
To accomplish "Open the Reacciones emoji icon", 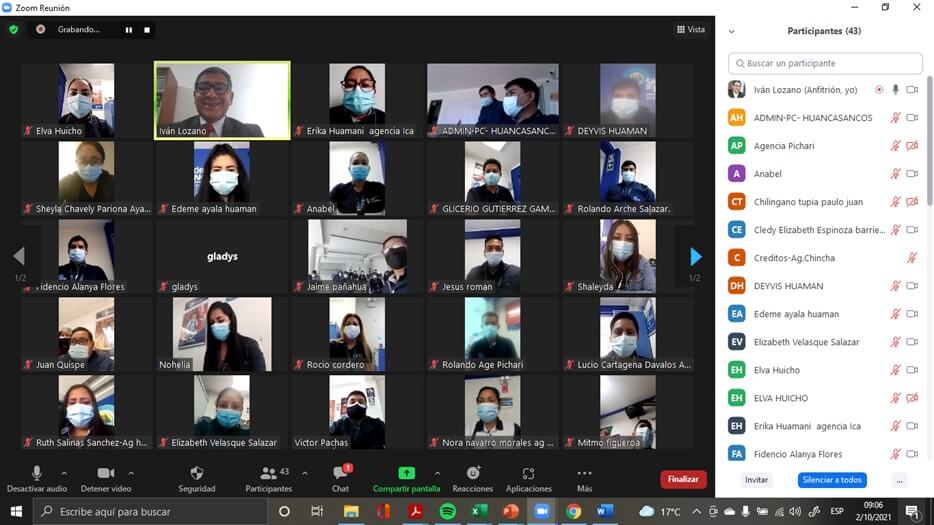I will tap(473, 473).
